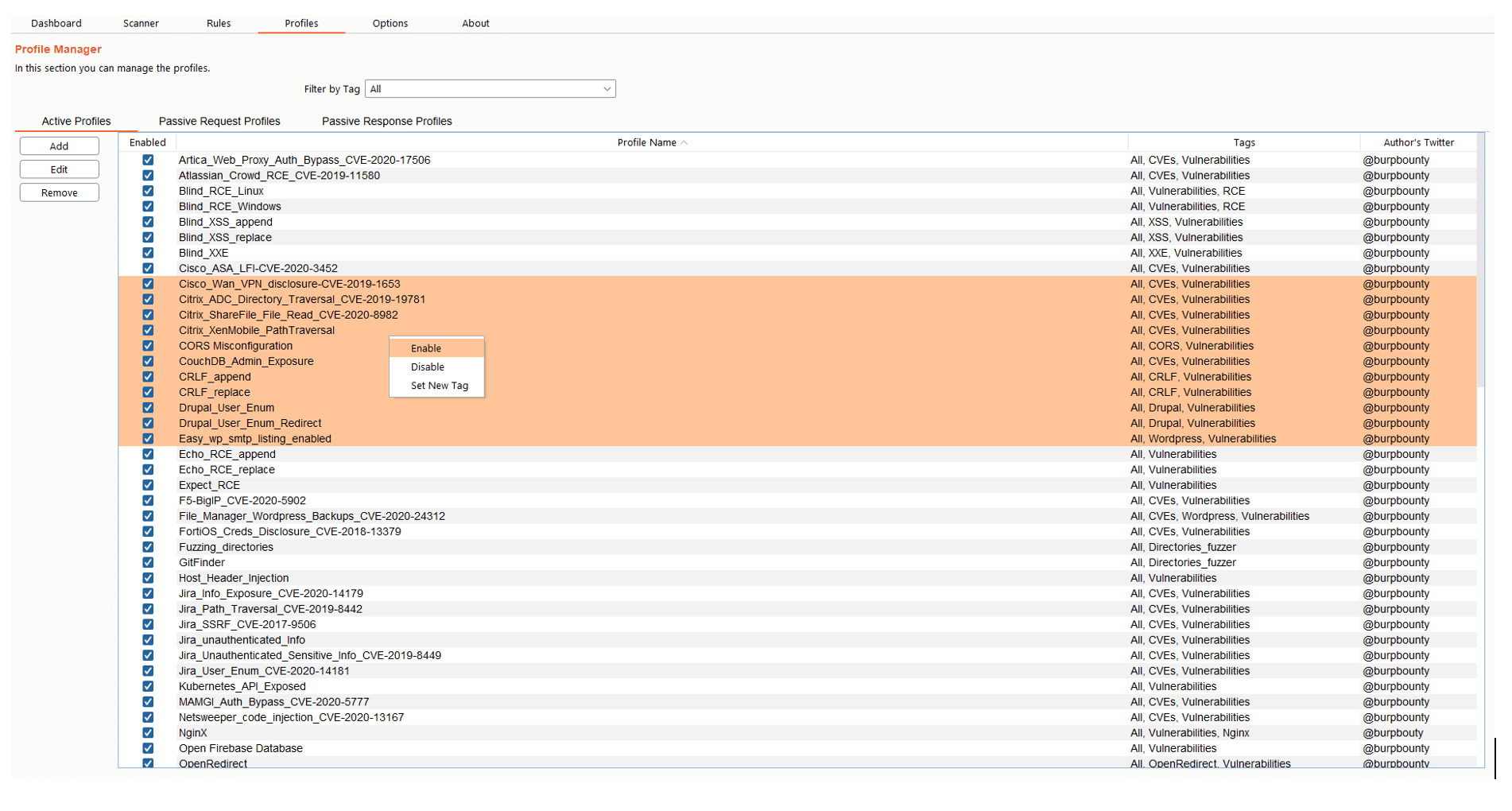Image resolution: width=1512 pixels, height=811 pixels.
Task: Click the Tags column header
Action: [x=1243, y=142]
